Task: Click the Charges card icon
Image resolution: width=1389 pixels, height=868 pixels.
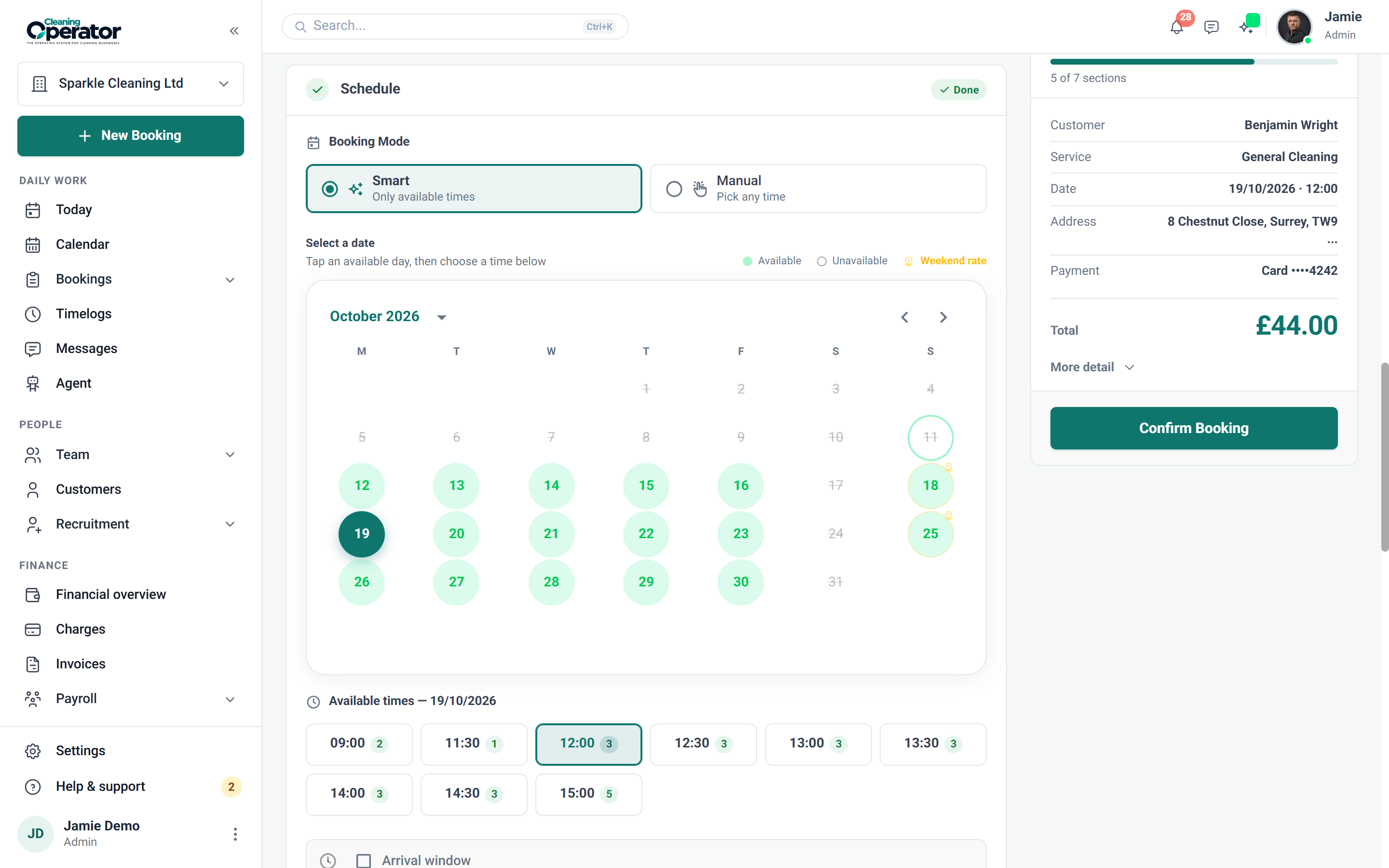Action: tap(33, 630)
